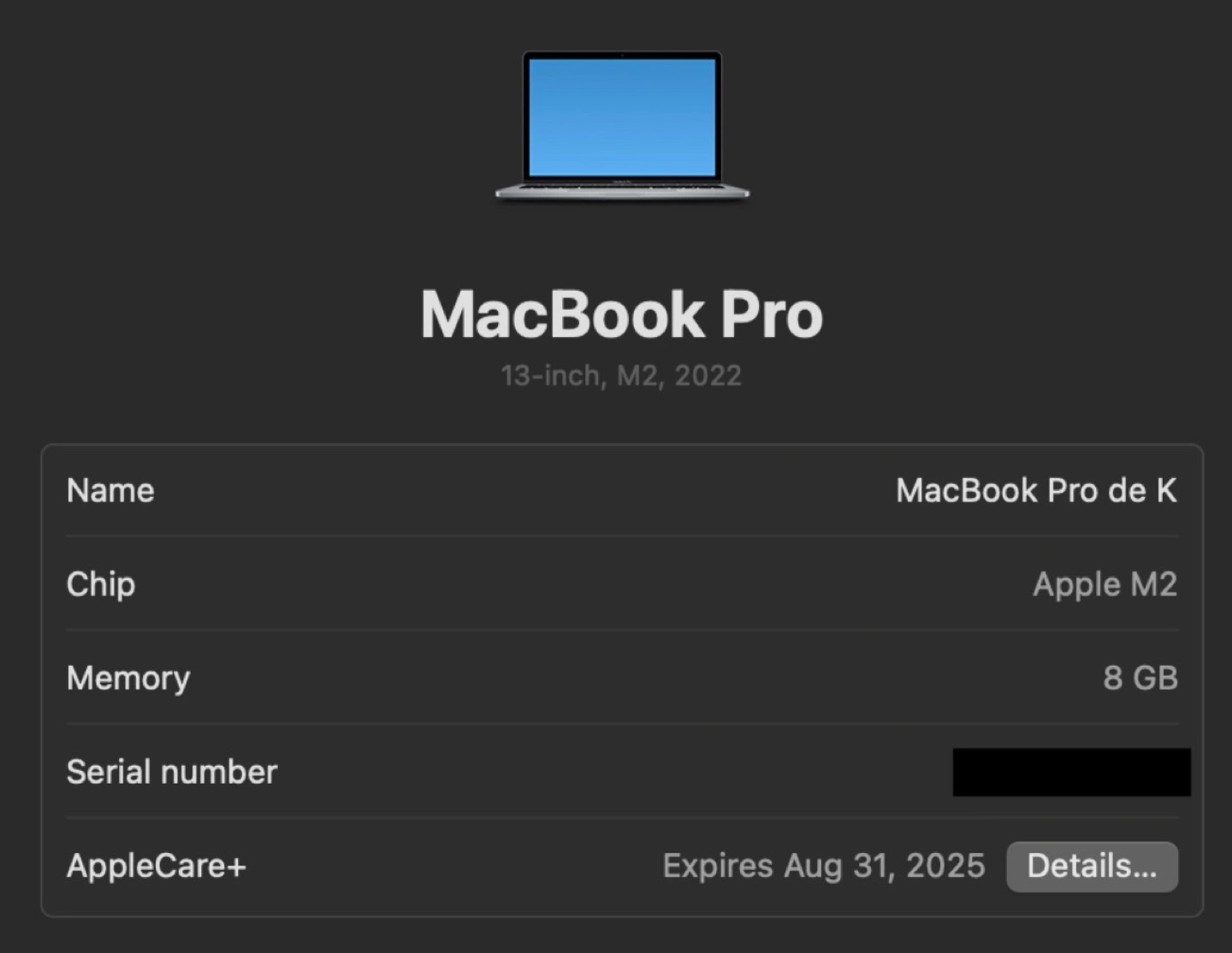The image size is (1232, 953).
Task: Click the blacked-out serial number value
Action: tap(1071, 772)
